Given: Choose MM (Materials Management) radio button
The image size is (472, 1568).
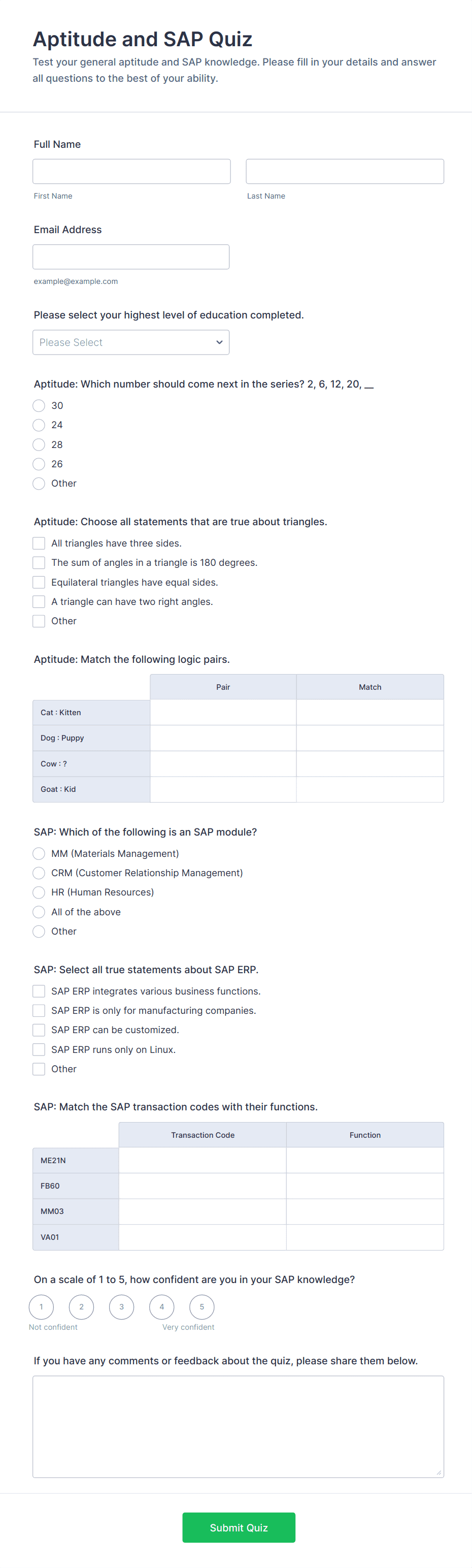Looking at the screenshot, I should coord(39,853).
